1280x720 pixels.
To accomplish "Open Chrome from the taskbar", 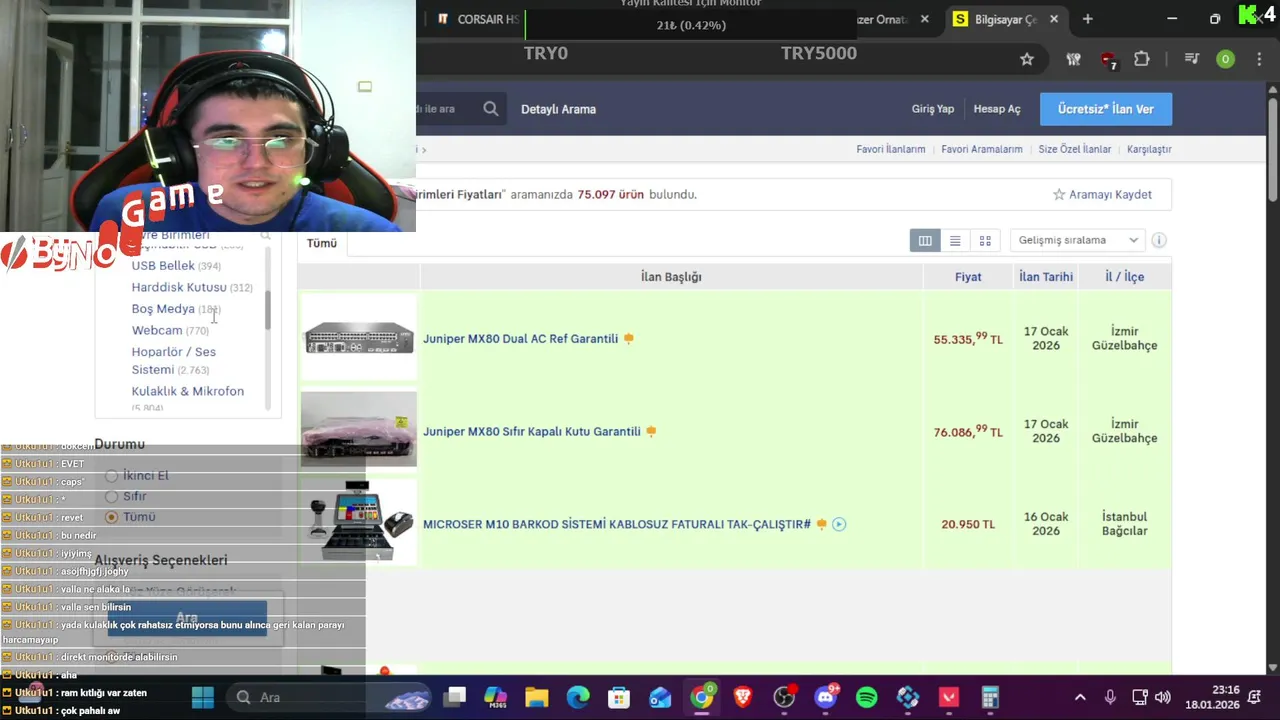I will click(x=702, y=697).
